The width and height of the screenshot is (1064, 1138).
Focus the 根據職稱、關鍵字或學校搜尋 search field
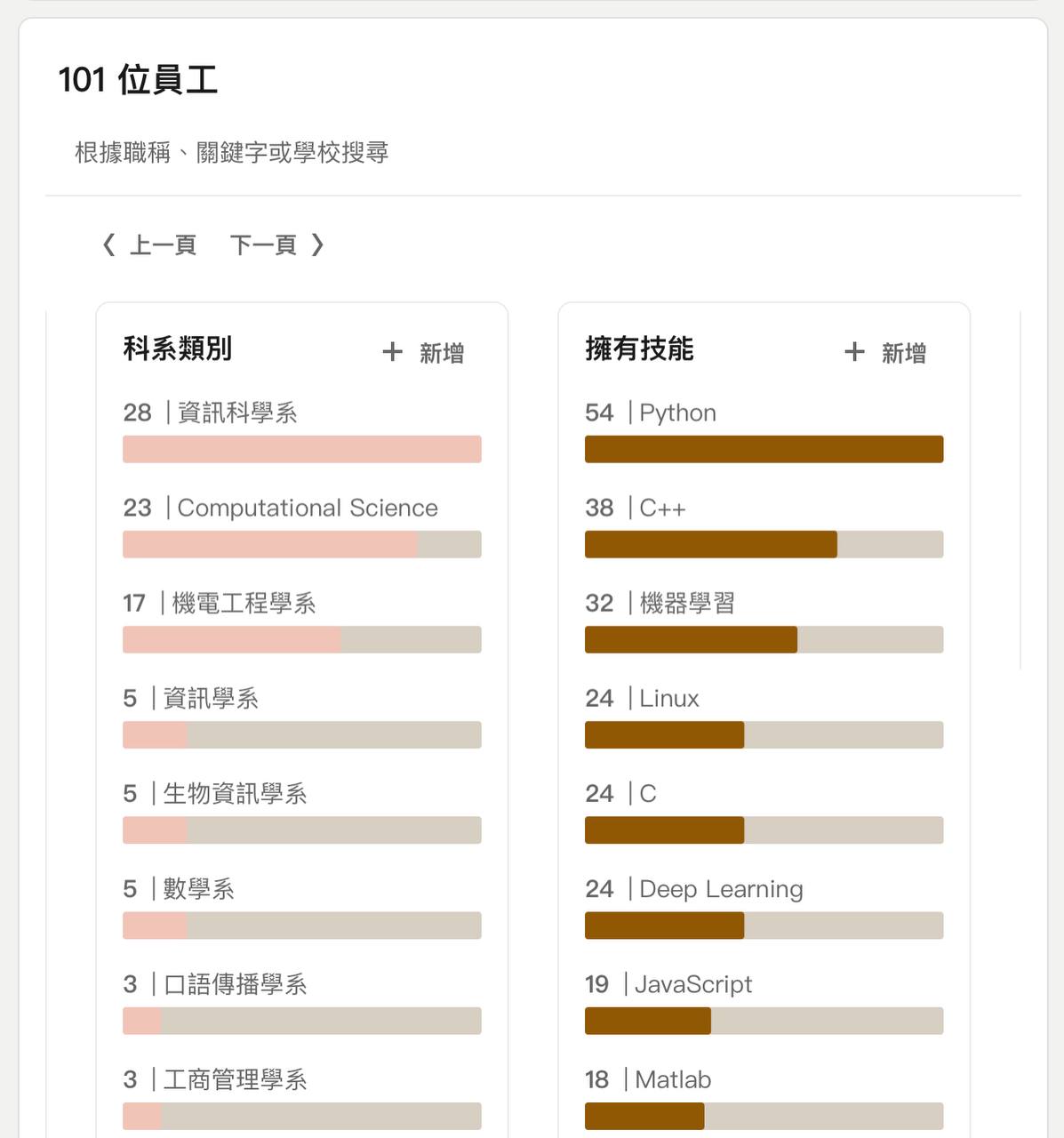[x=533, y=153]
